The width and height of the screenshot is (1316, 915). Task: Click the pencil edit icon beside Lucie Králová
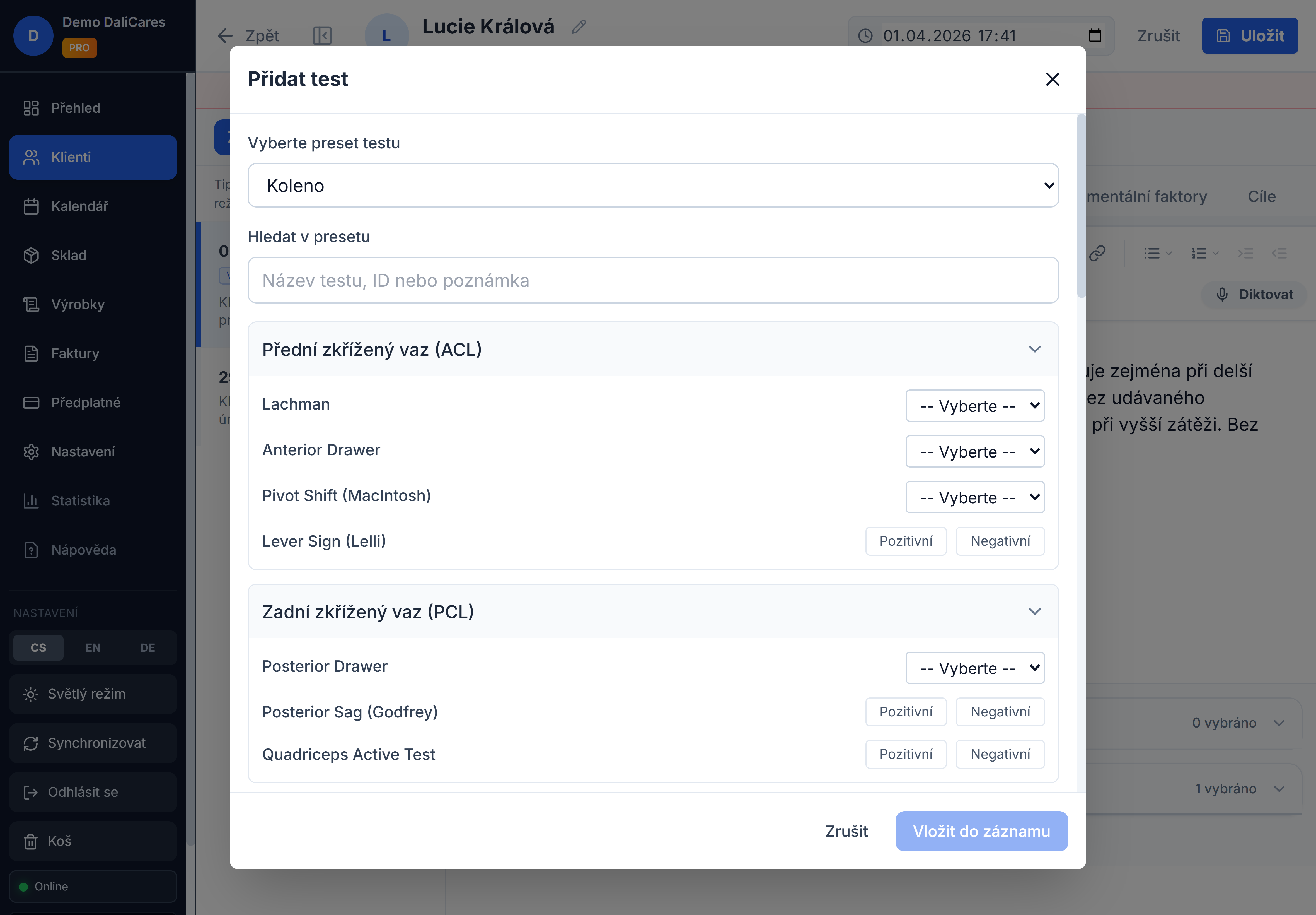point(579,27)
